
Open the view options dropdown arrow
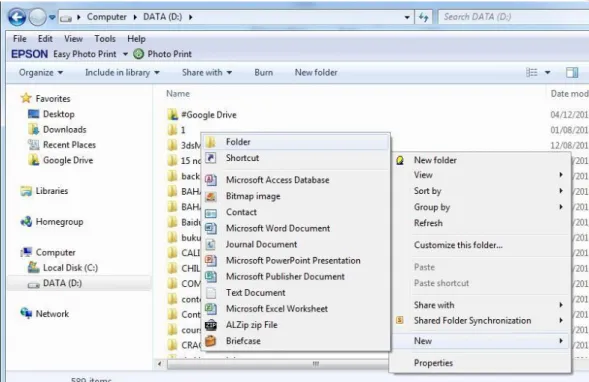click(x=548, y=72)
